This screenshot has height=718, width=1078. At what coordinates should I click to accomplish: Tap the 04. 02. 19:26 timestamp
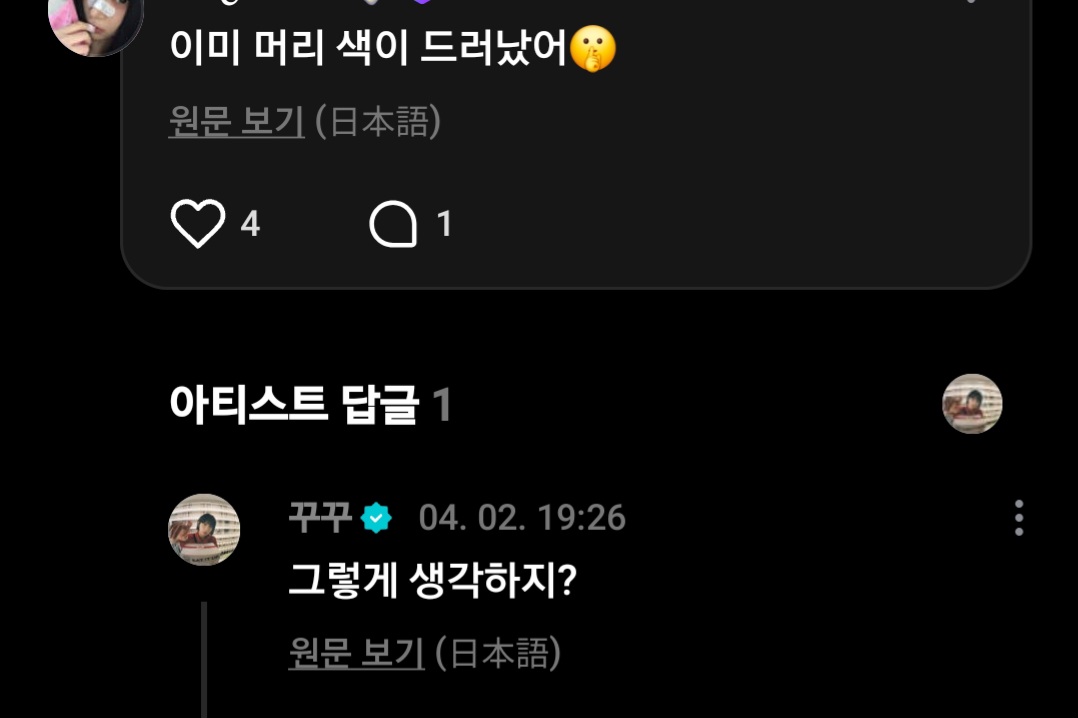522,518
